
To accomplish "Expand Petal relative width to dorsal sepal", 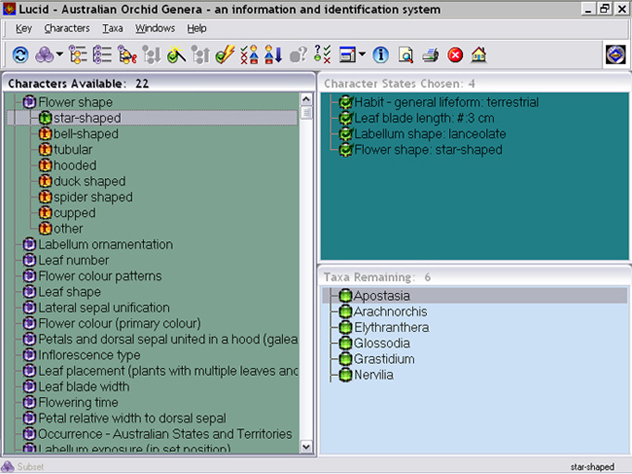I will coord(29,418).
